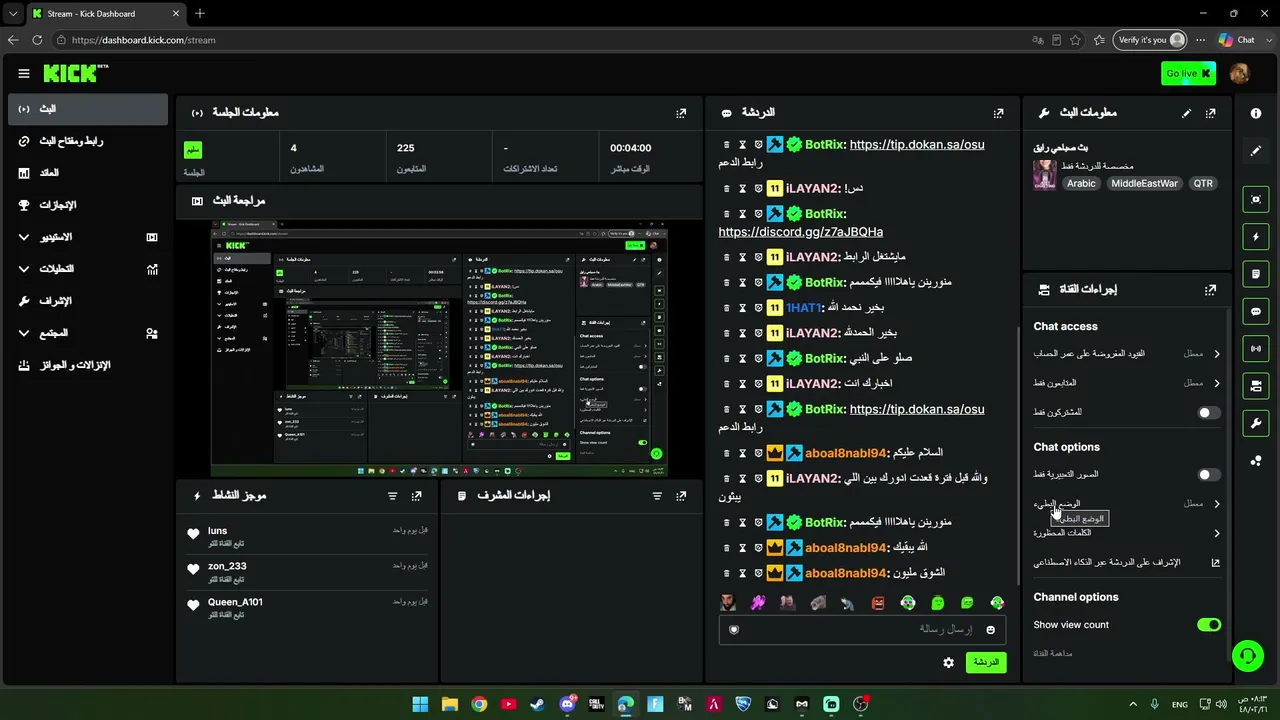
Task: Click the info icon in right rail
Action: (x=1256, y=113)
